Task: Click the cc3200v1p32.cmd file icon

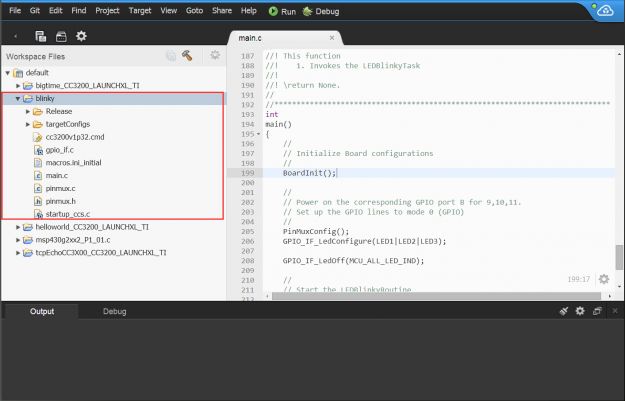Action: (x=38, y=138)
